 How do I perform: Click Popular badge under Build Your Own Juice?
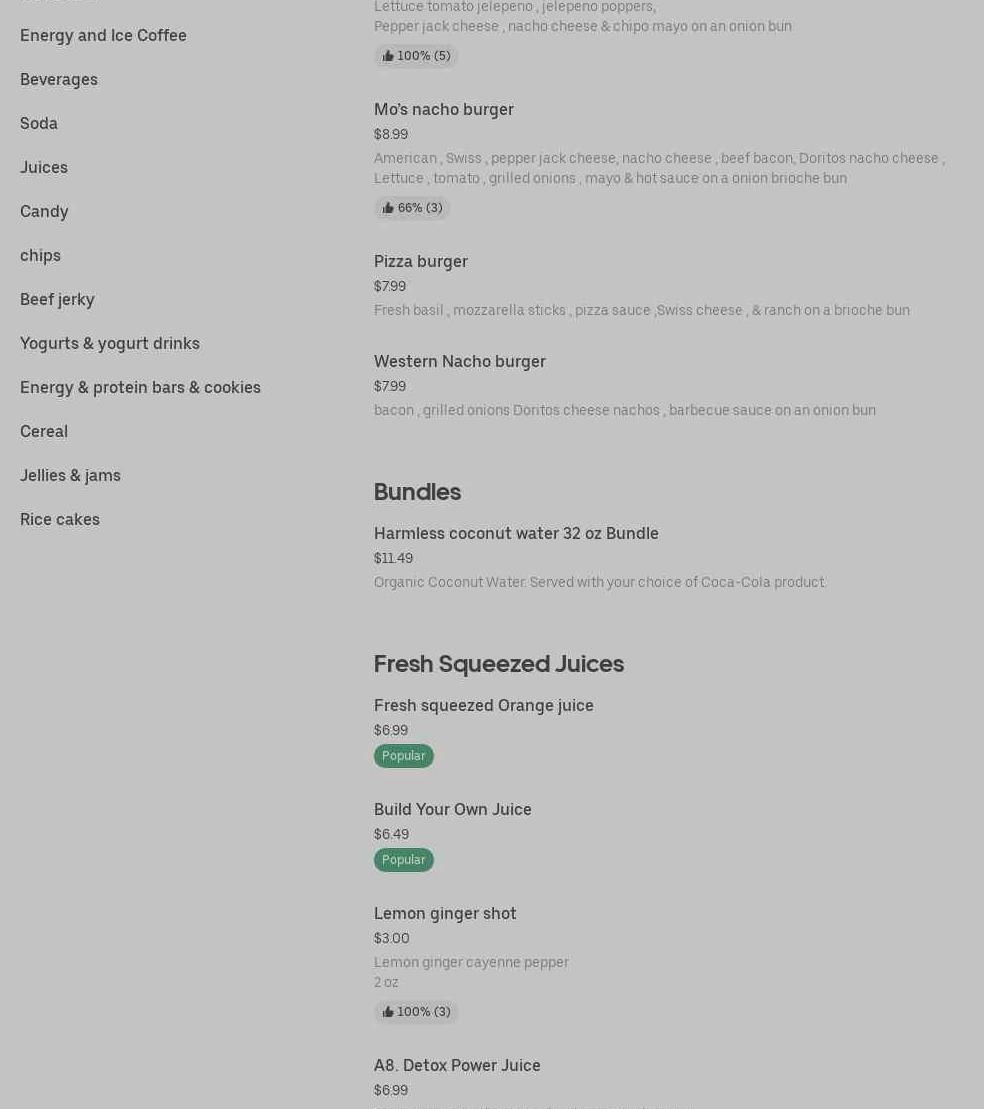click(404, 860)
